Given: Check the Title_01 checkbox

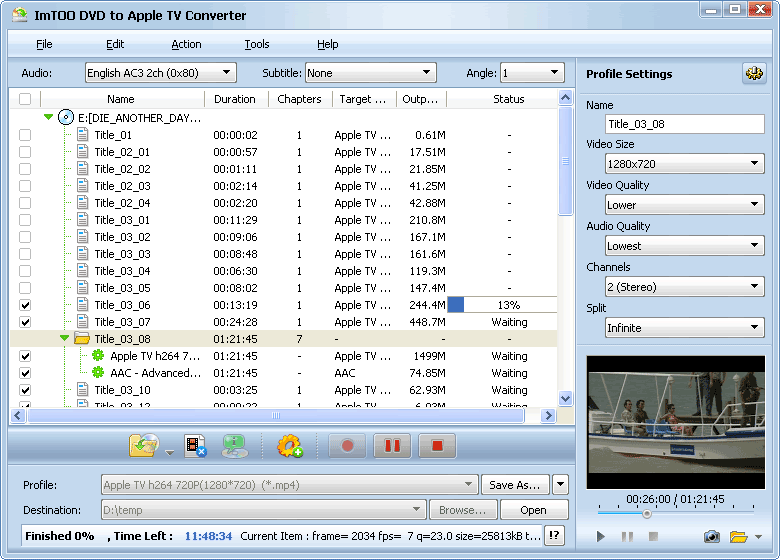Looking at the screenshot, I should [25, 135].
